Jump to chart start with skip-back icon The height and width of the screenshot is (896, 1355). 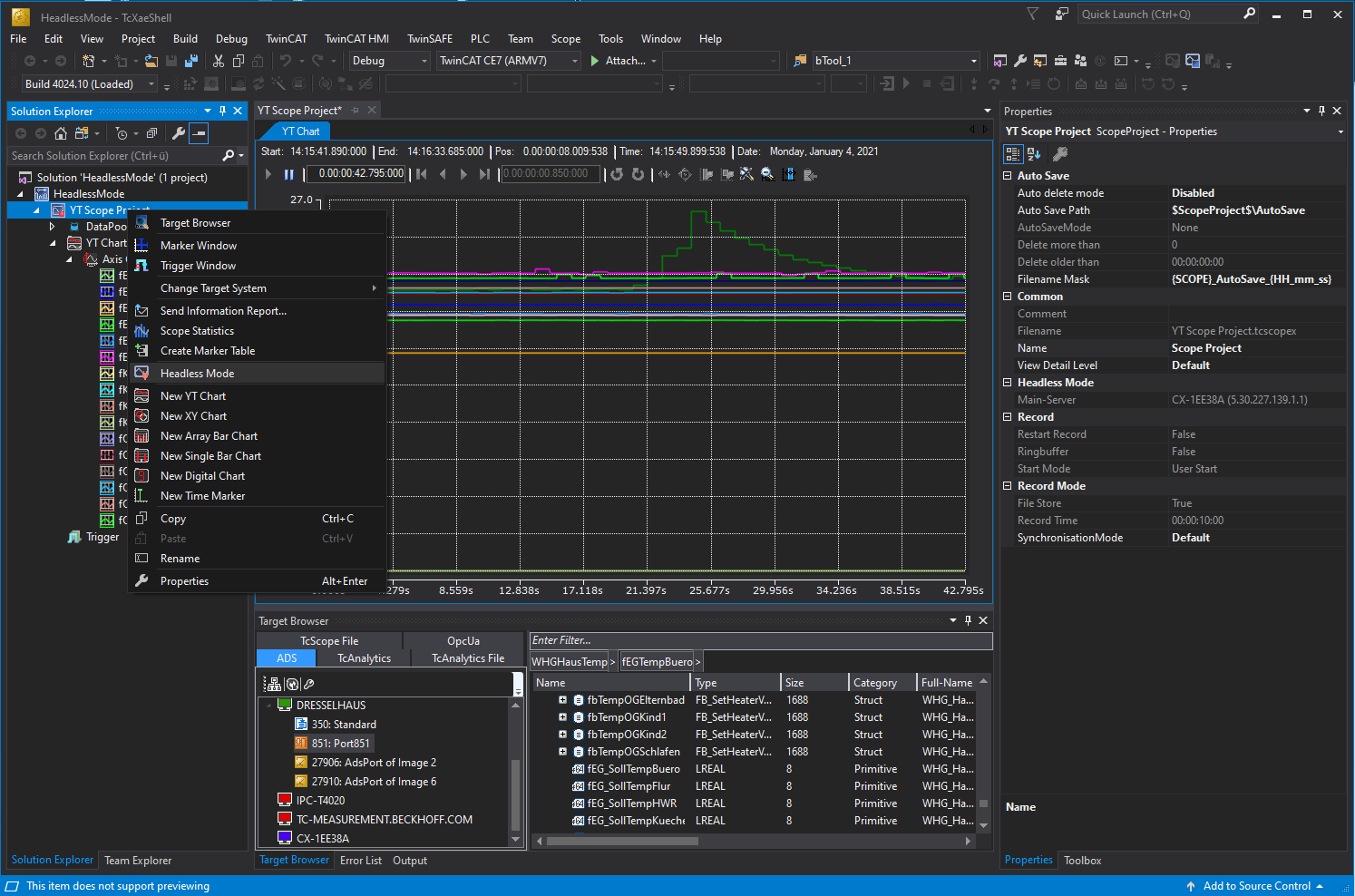pos(422,174)
